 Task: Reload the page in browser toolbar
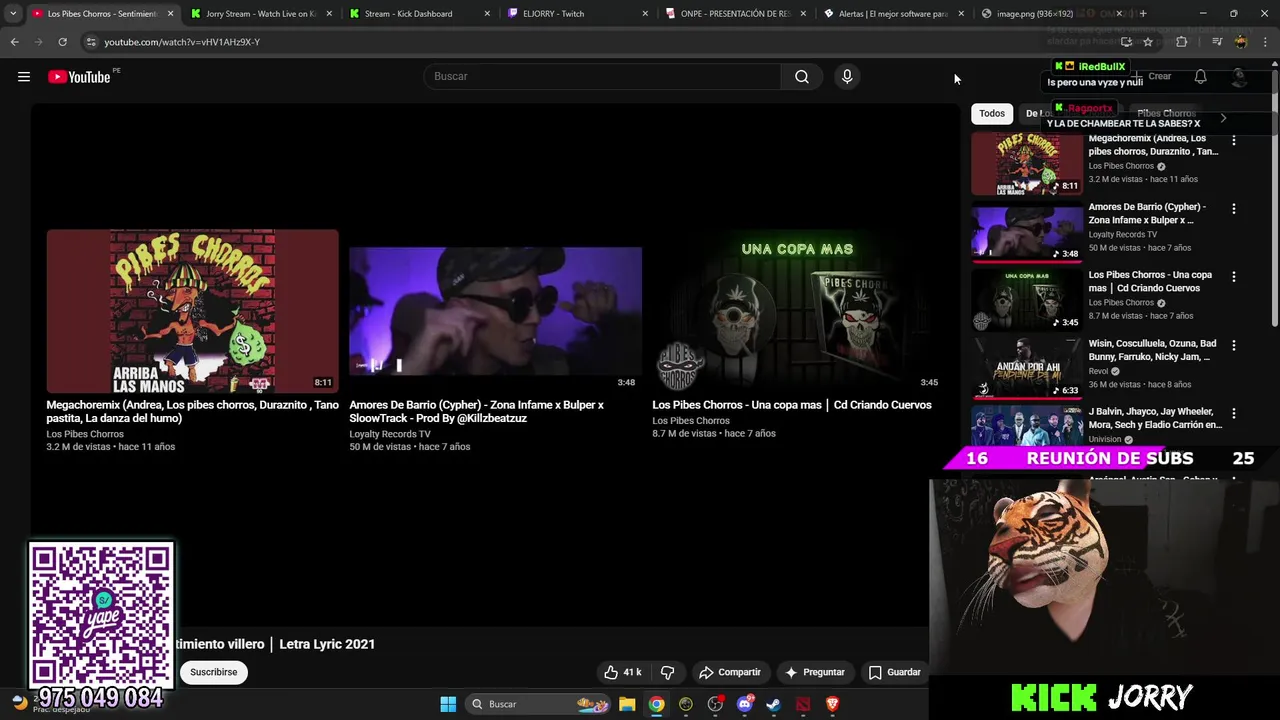[62, 42]
